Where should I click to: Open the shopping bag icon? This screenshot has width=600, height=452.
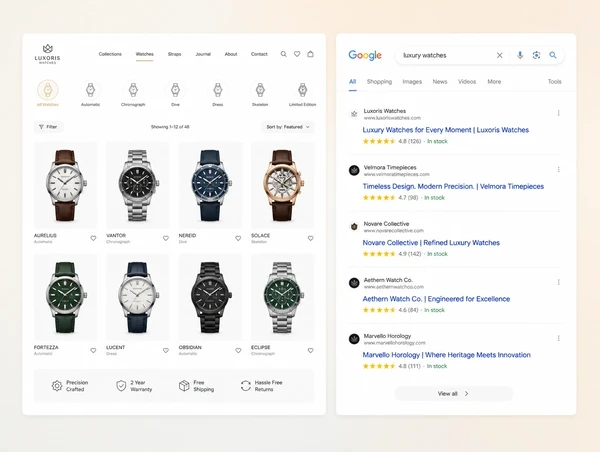[310, 54]
